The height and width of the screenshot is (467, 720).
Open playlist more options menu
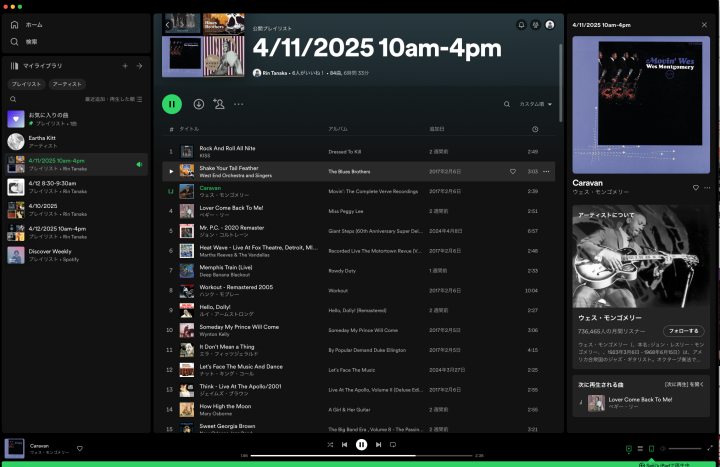click(238, 104)
